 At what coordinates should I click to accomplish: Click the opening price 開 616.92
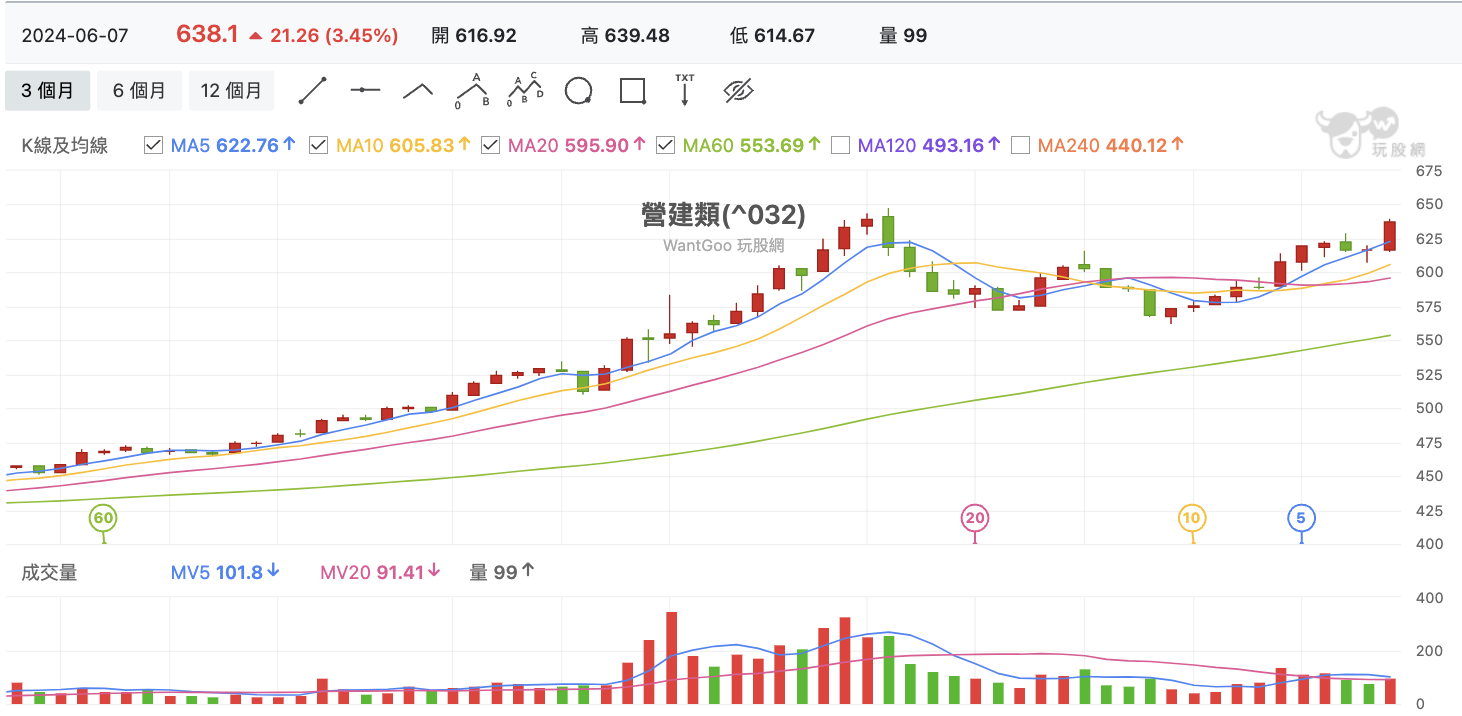point(474,35)
